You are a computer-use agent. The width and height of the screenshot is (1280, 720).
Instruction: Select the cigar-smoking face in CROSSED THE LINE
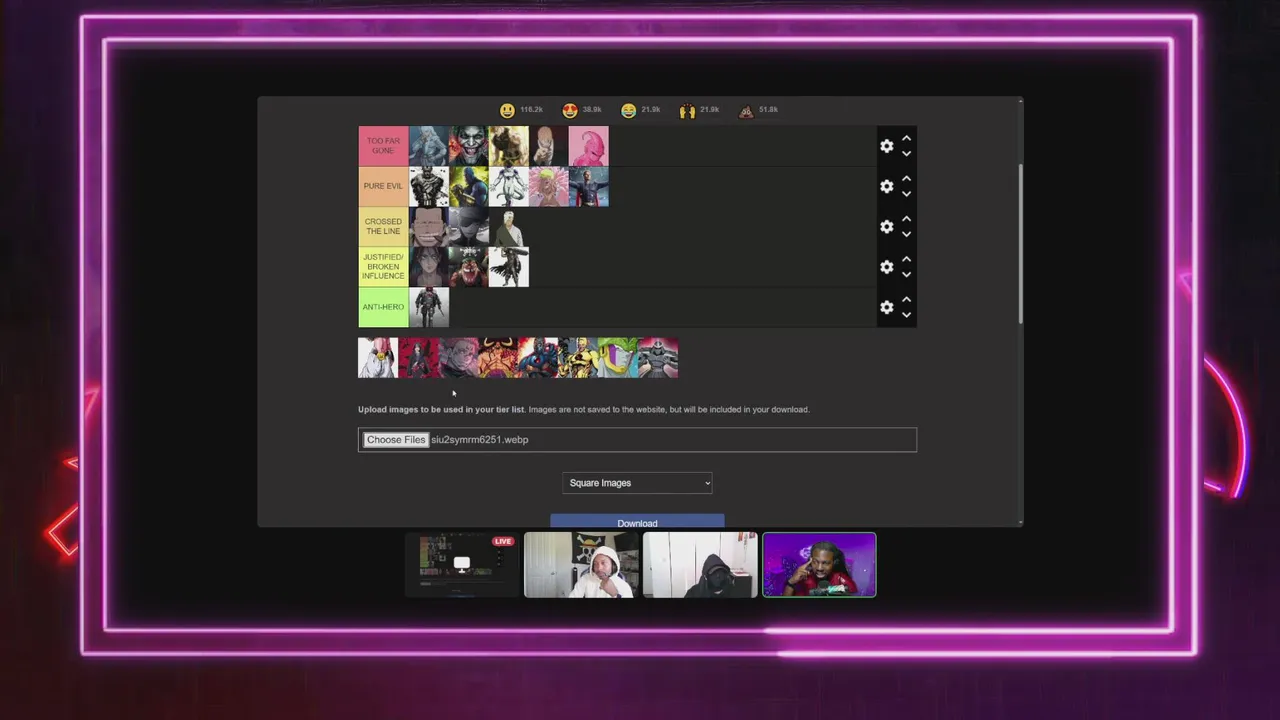[x=429, y=227]
